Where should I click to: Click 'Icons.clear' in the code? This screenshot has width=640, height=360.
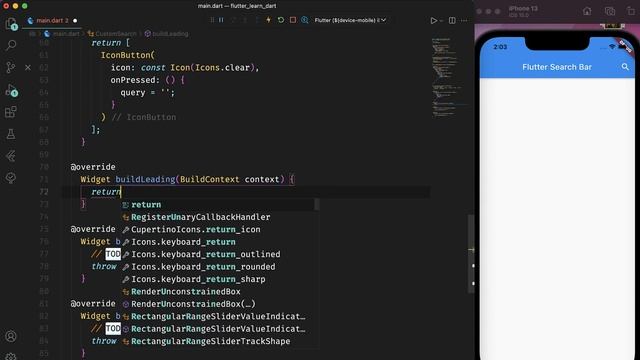coord(222,67)
